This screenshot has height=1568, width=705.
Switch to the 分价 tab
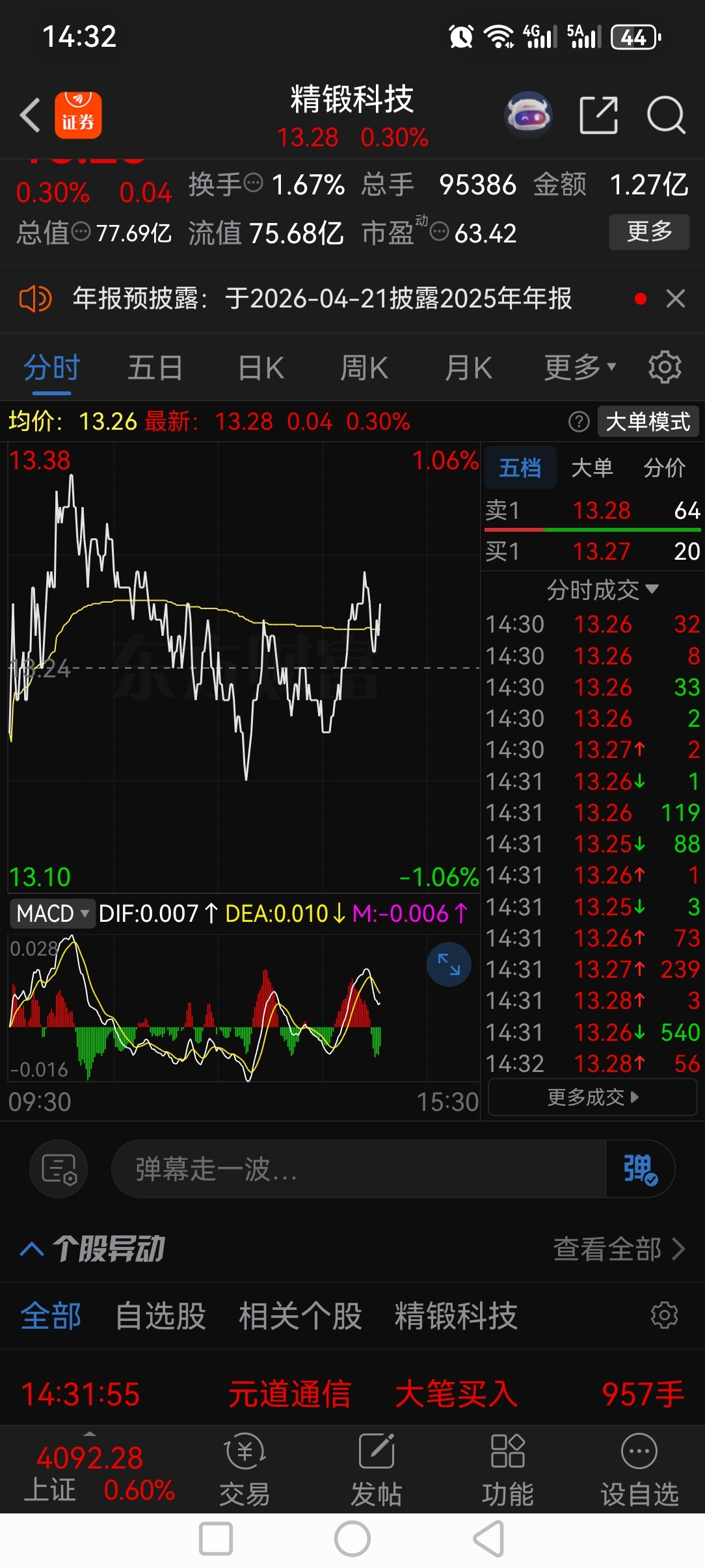coord(664,467)
